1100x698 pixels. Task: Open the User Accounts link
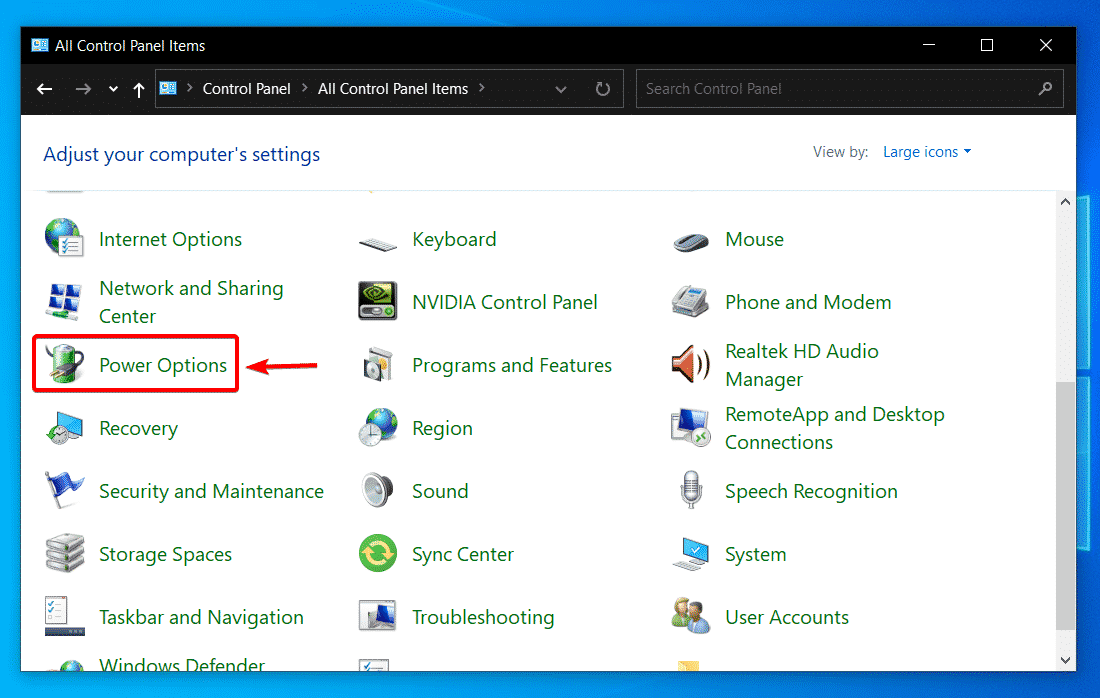pos(786,617)
